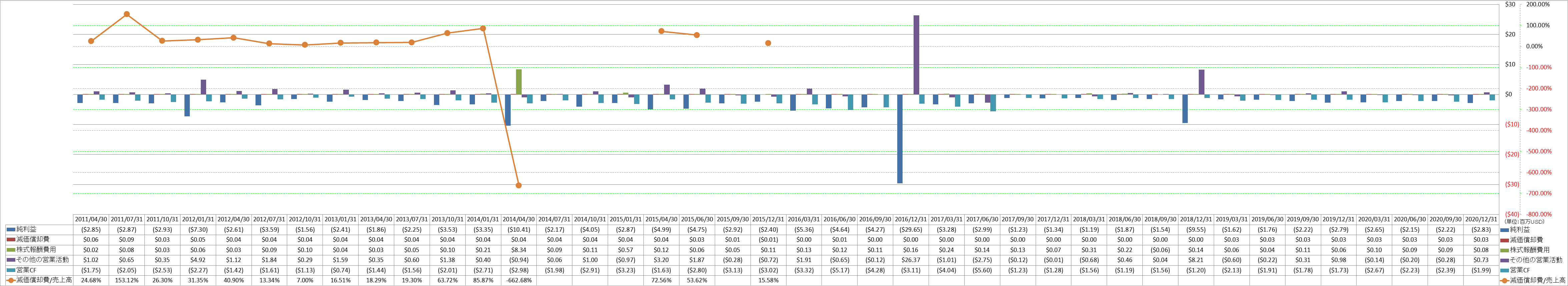The image size is (1568, 286).
Task: Select the 153.12% ratio cell
Action: [x=127, y=281]
